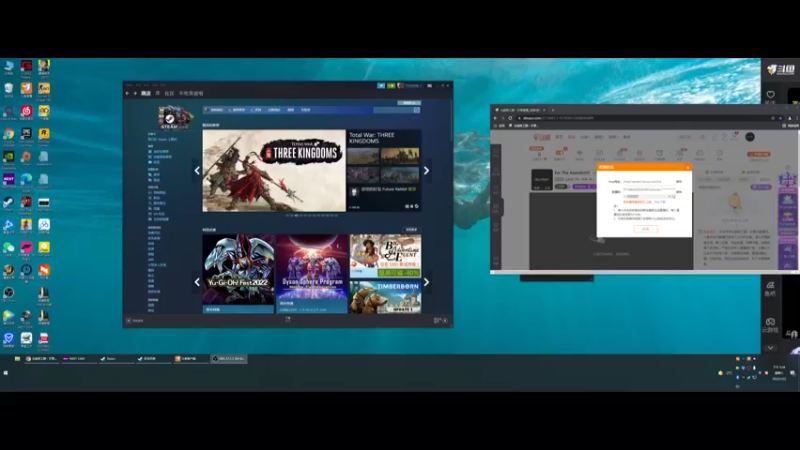Image resolution: width=800 pixels, height=450 pixels.
Task: Open the Steam account name dropdown
Action: pos(412,86)
